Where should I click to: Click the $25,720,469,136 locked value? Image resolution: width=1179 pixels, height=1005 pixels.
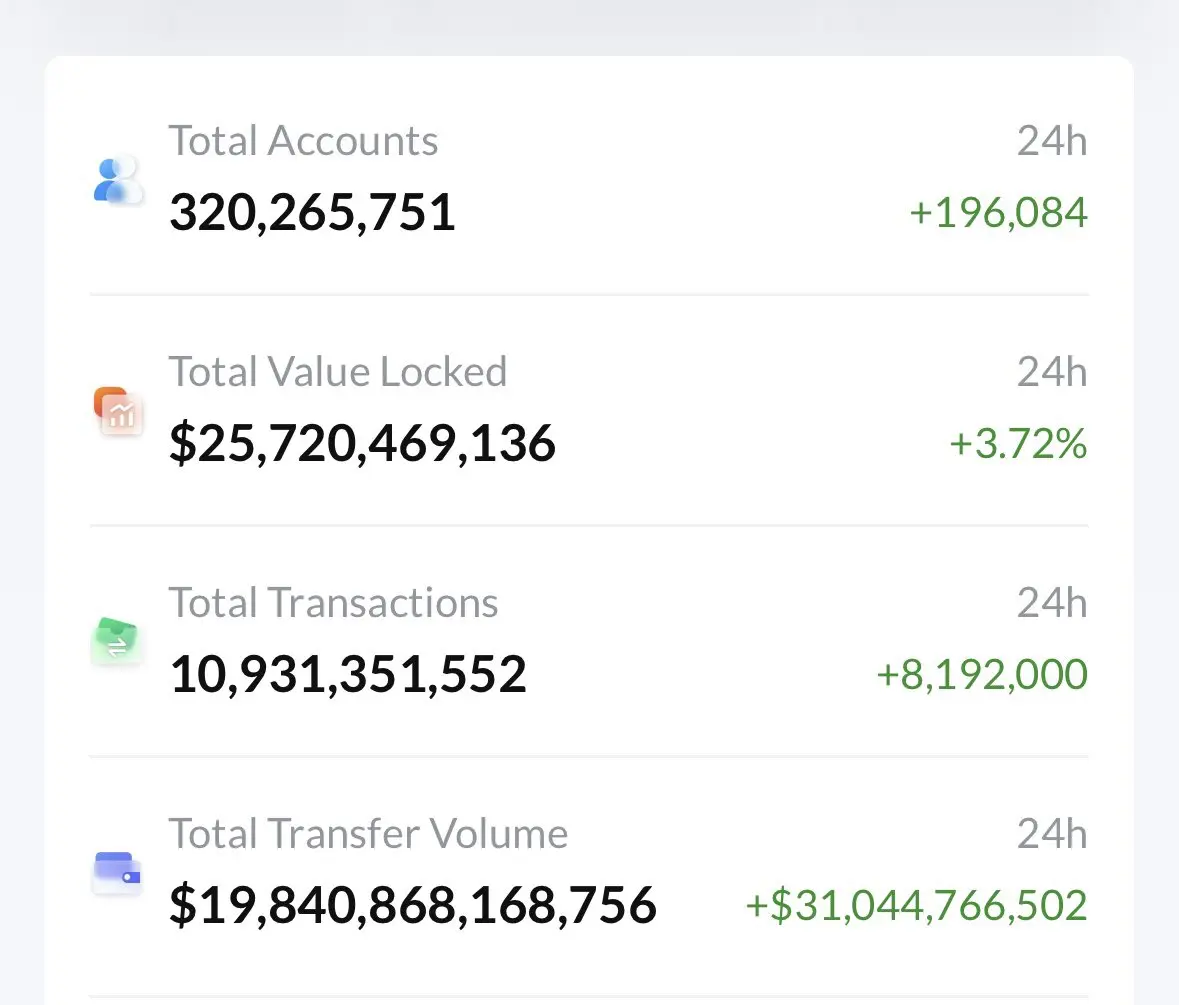tap(362, 443)
